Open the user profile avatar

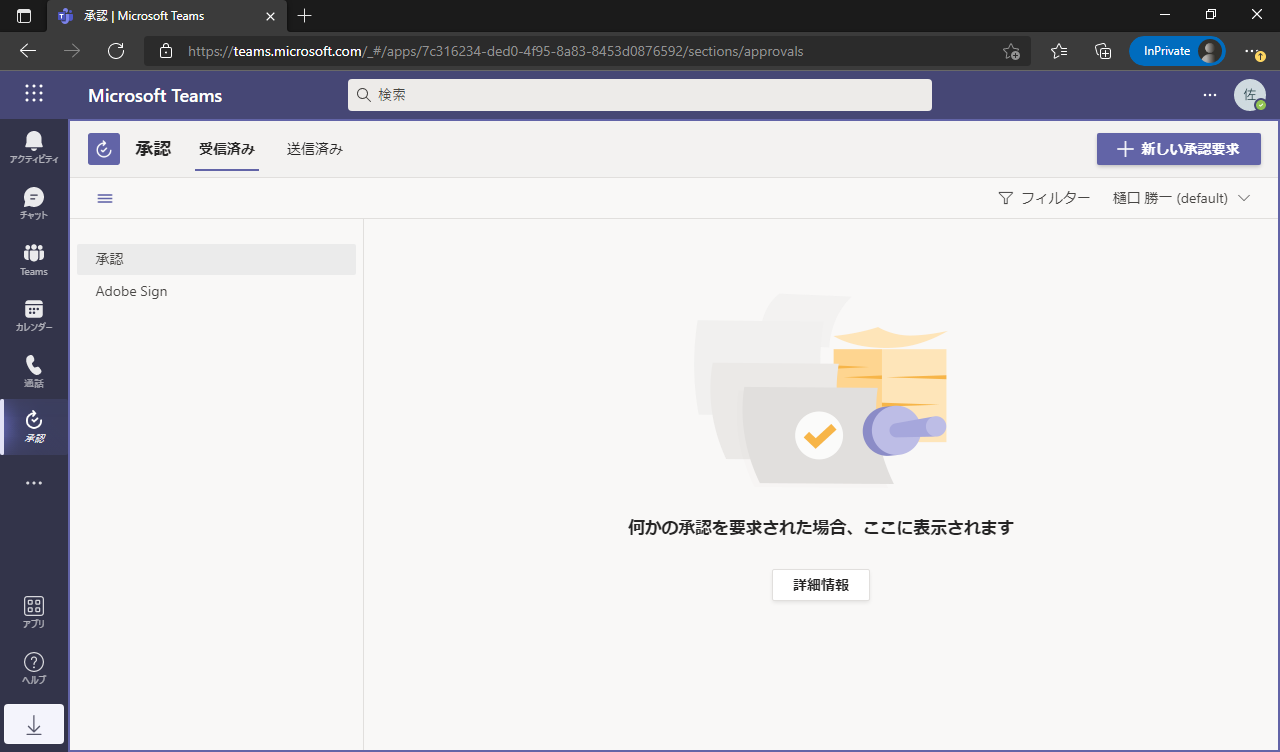coord(1249,95)
